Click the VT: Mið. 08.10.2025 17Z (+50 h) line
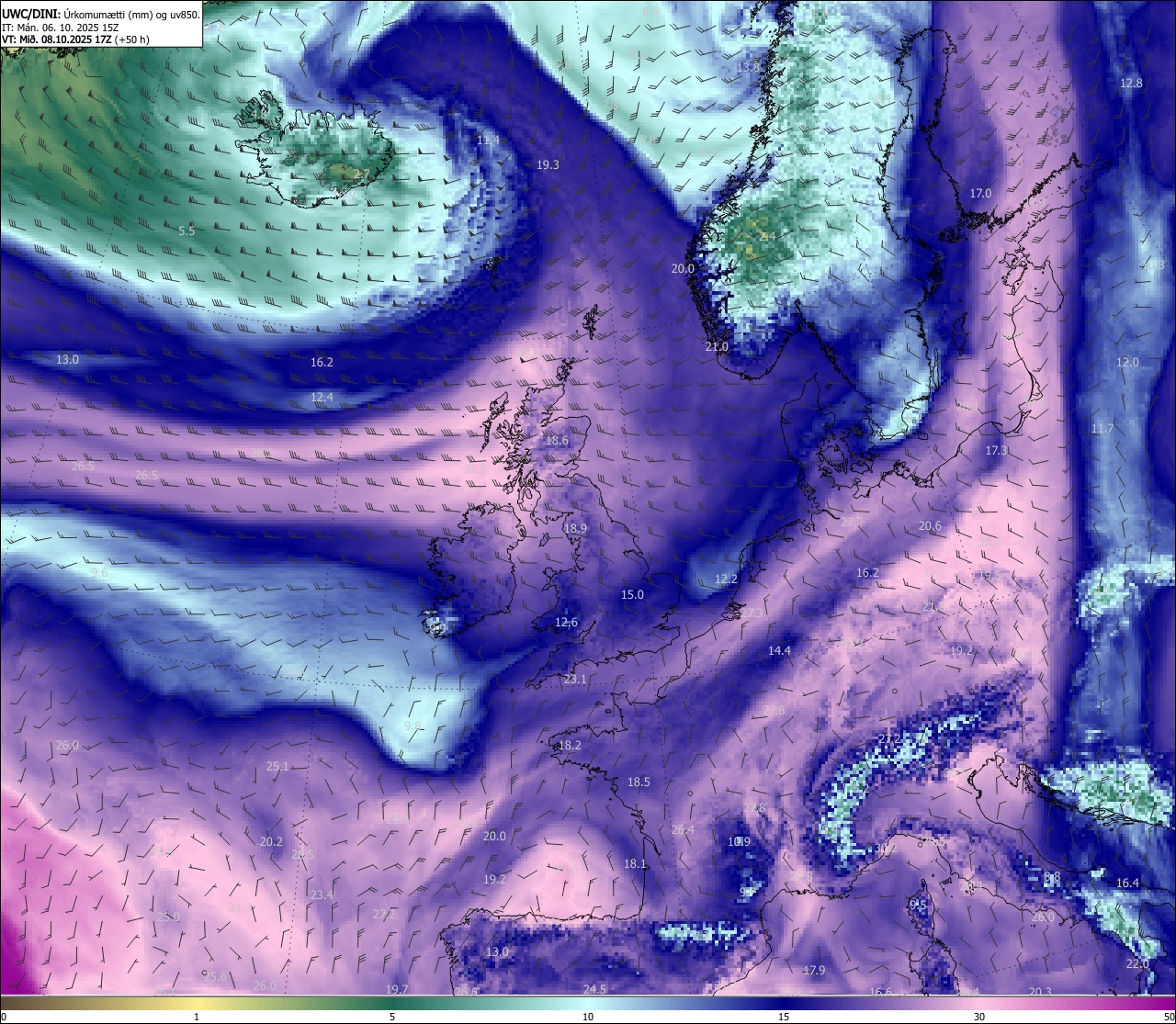 click(75, 39)
